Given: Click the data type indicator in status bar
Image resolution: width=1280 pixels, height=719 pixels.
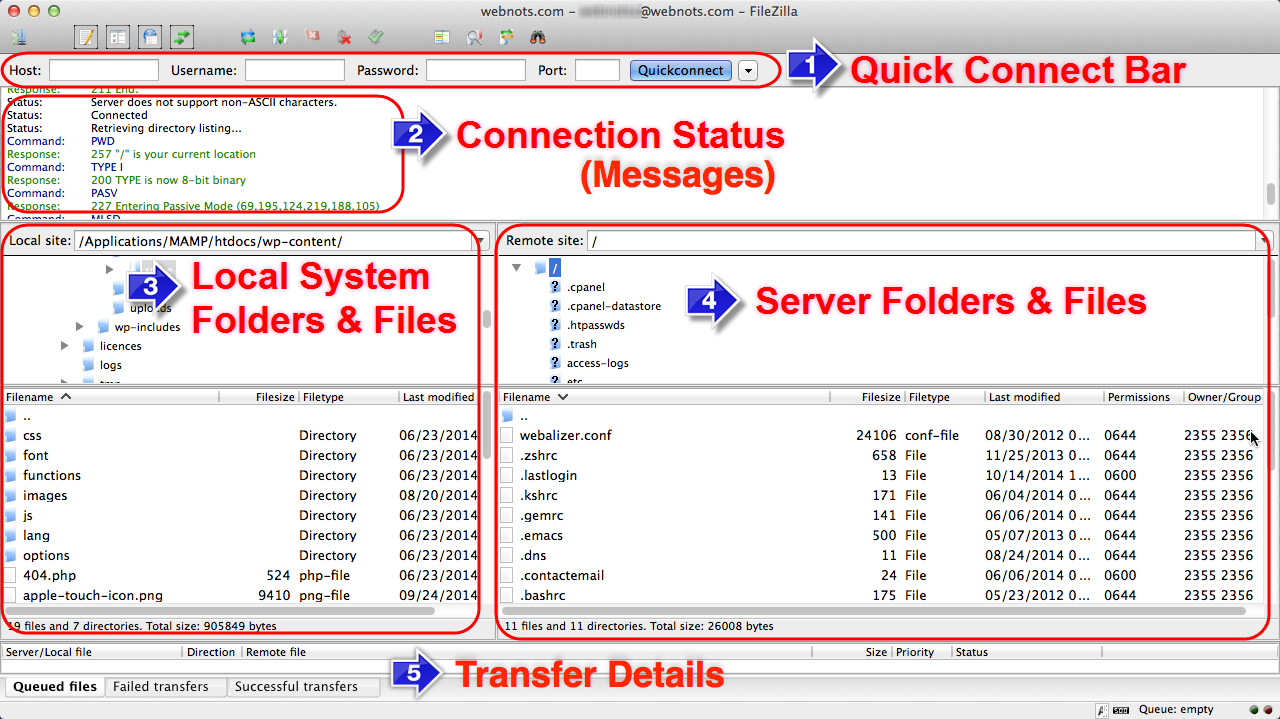Looking at the screenshot, I should [x=1101, y=709].
